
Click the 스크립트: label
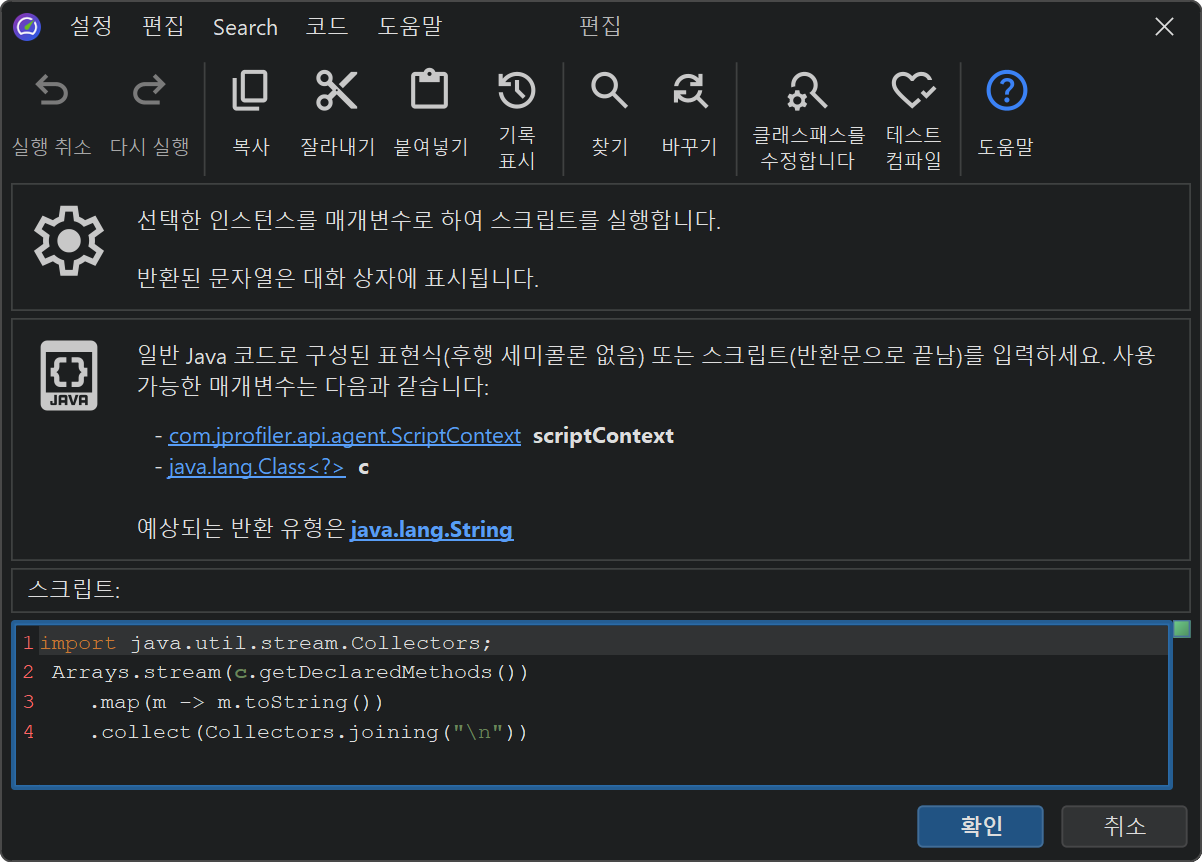(x=74, y=590)
